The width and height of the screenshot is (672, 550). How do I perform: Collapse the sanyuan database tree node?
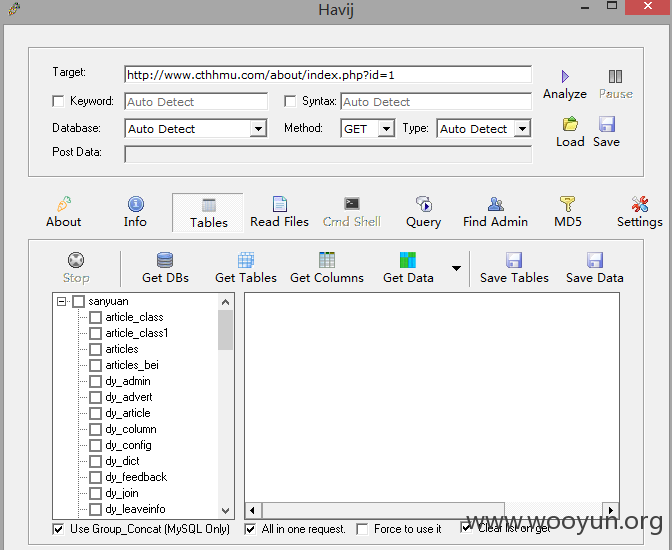61,302
